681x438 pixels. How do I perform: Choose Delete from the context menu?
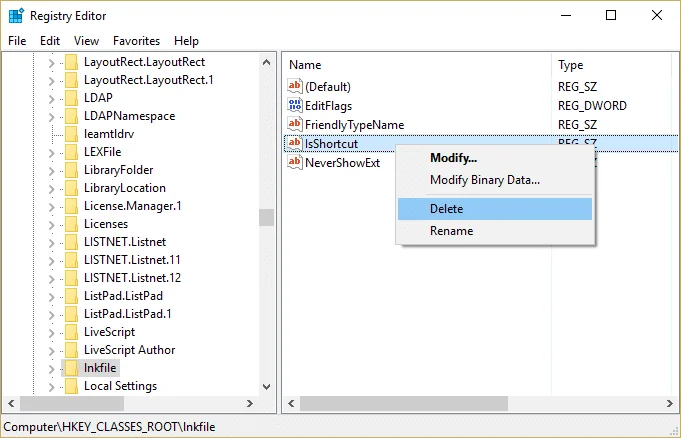point(495,209)
